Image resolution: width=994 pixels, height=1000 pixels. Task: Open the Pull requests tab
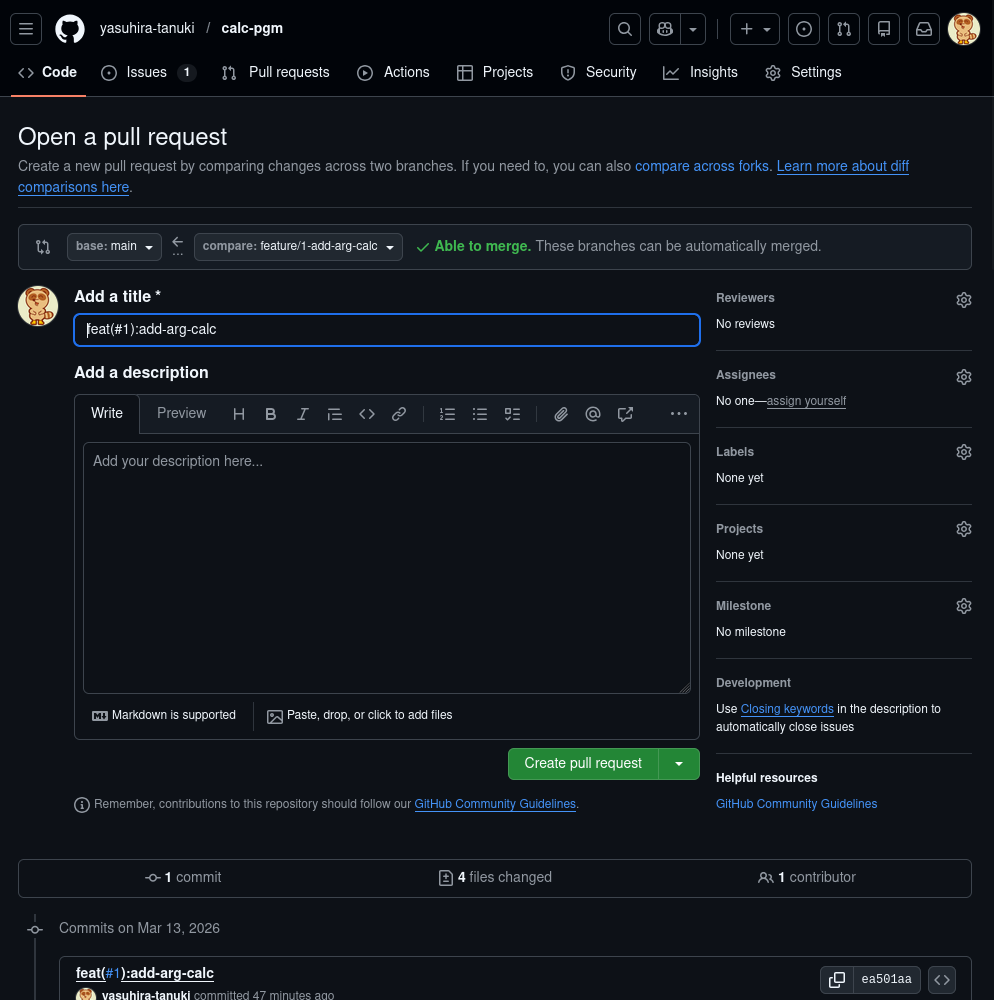(x=276, y=73)
